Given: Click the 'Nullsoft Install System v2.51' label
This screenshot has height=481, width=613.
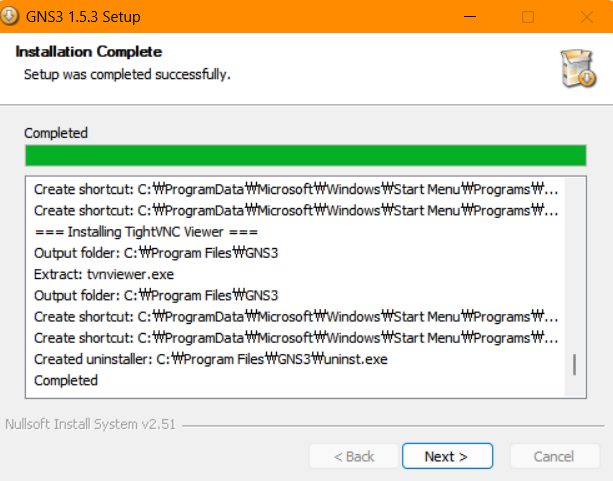Looking at the screenshot, I should click(90, 424).
